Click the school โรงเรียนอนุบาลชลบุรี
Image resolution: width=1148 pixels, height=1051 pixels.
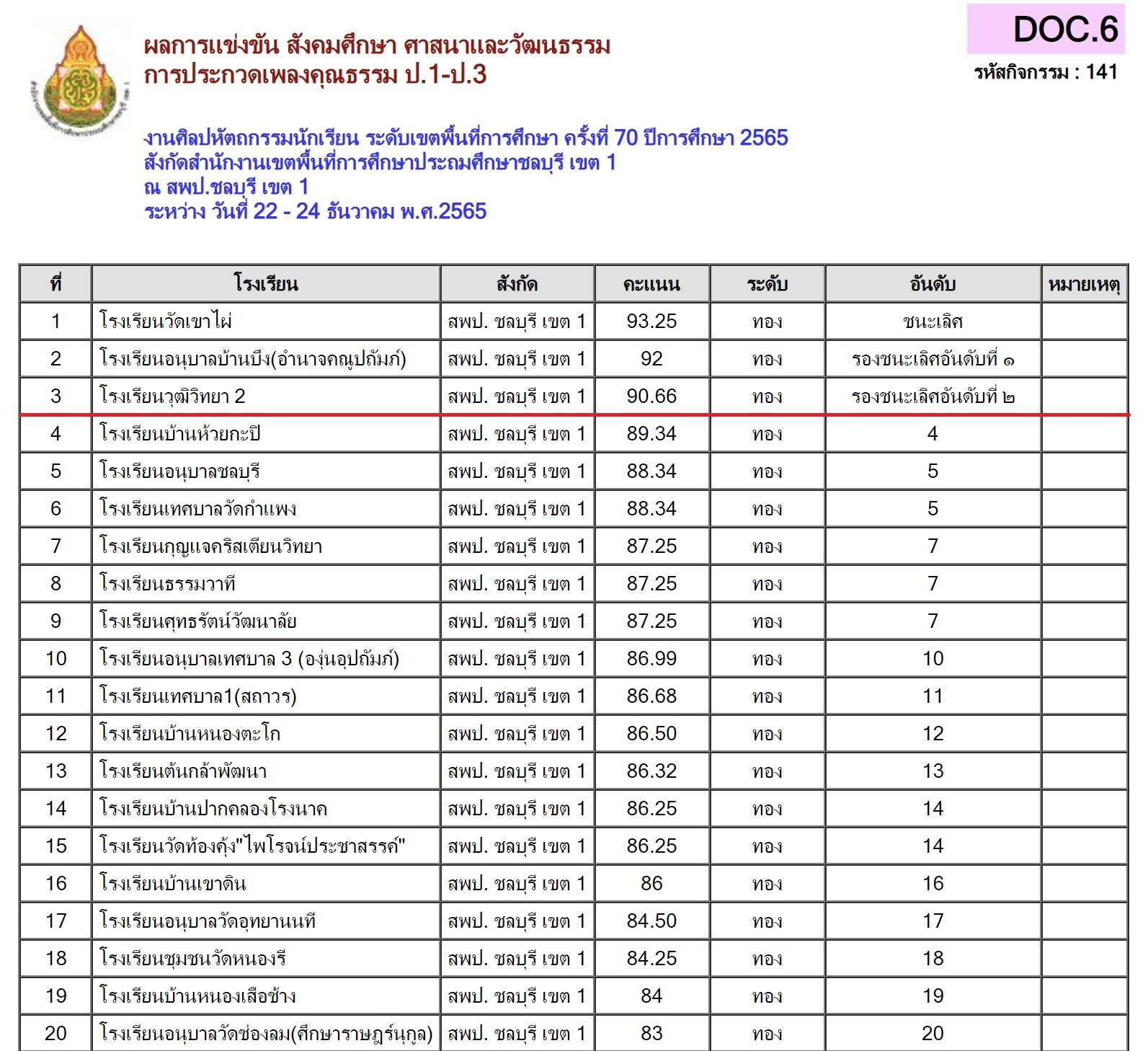[180, 471]
